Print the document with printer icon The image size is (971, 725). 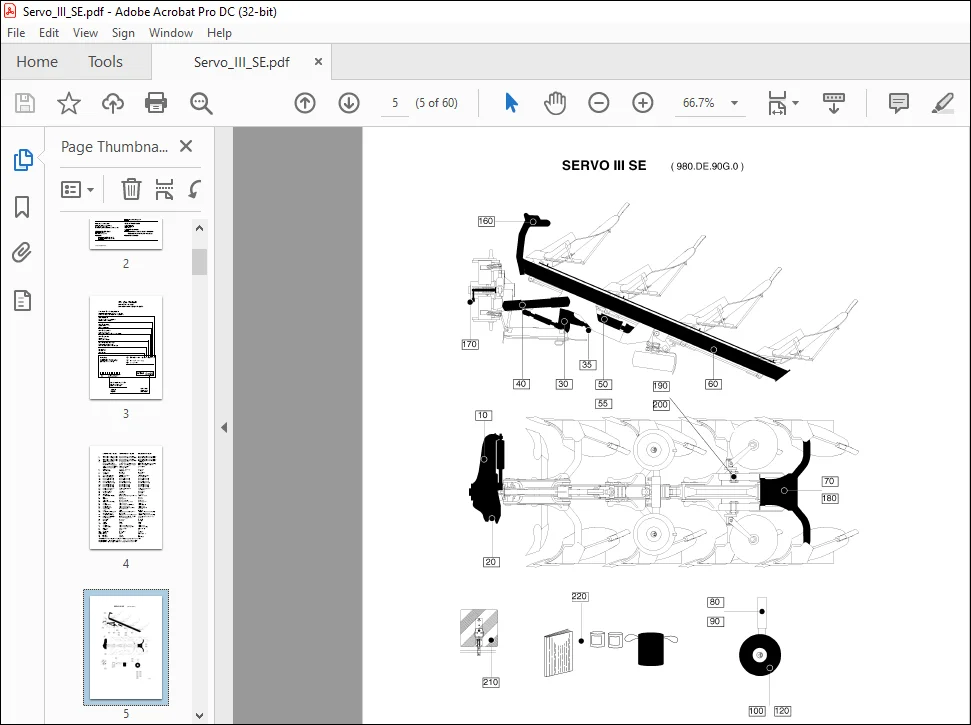coord(156,103)
